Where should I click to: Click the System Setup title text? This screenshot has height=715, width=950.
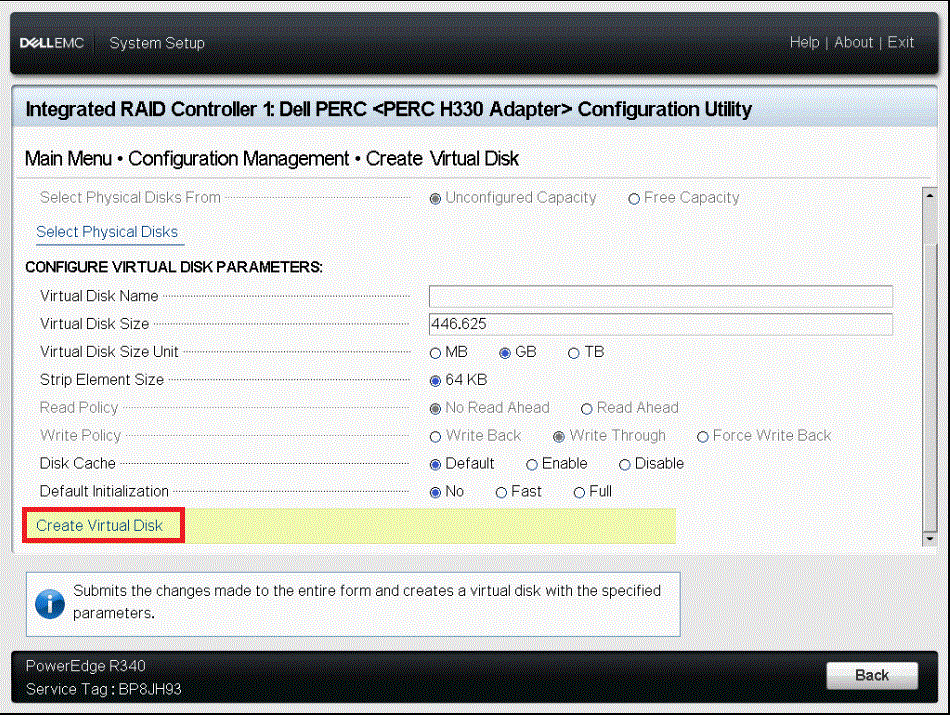coord(157,43)
